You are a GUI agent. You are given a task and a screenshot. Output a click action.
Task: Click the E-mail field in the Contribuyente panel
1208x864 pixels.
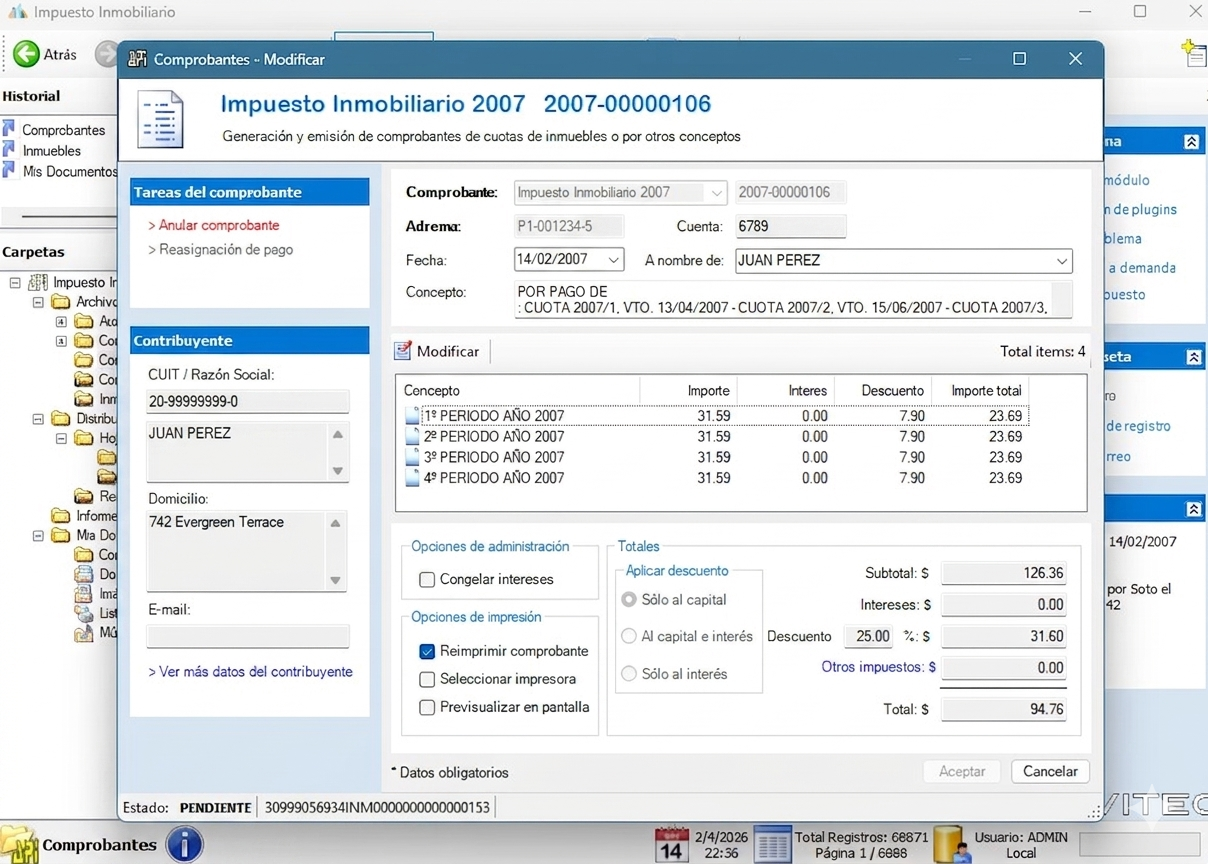point(248,636)
